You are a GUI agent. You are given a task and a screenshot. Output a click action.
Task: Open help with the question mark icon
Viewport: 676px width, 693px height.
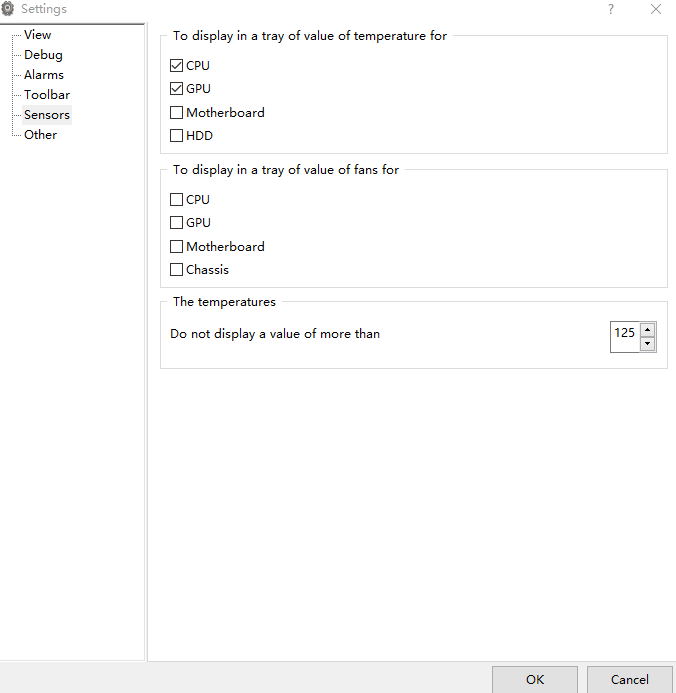click(x=611, y=9)
